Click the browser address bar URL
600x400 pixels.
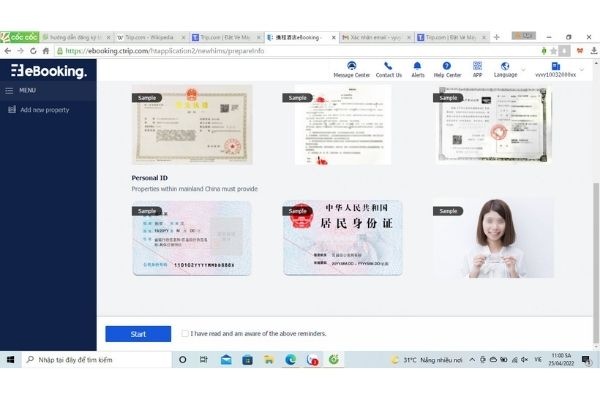(165, 51)
